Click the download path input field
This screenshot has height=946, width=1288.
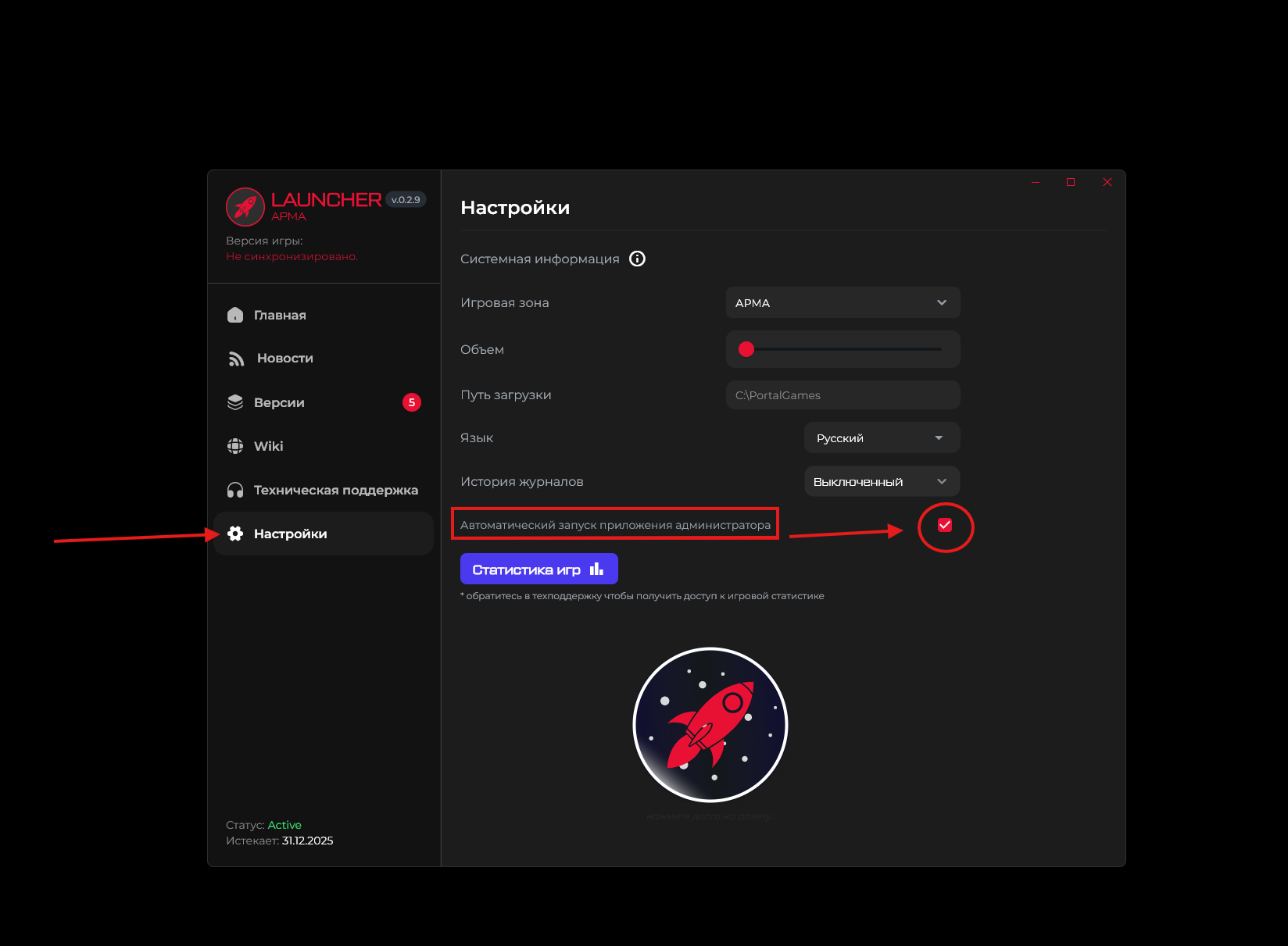pos(843,395)
